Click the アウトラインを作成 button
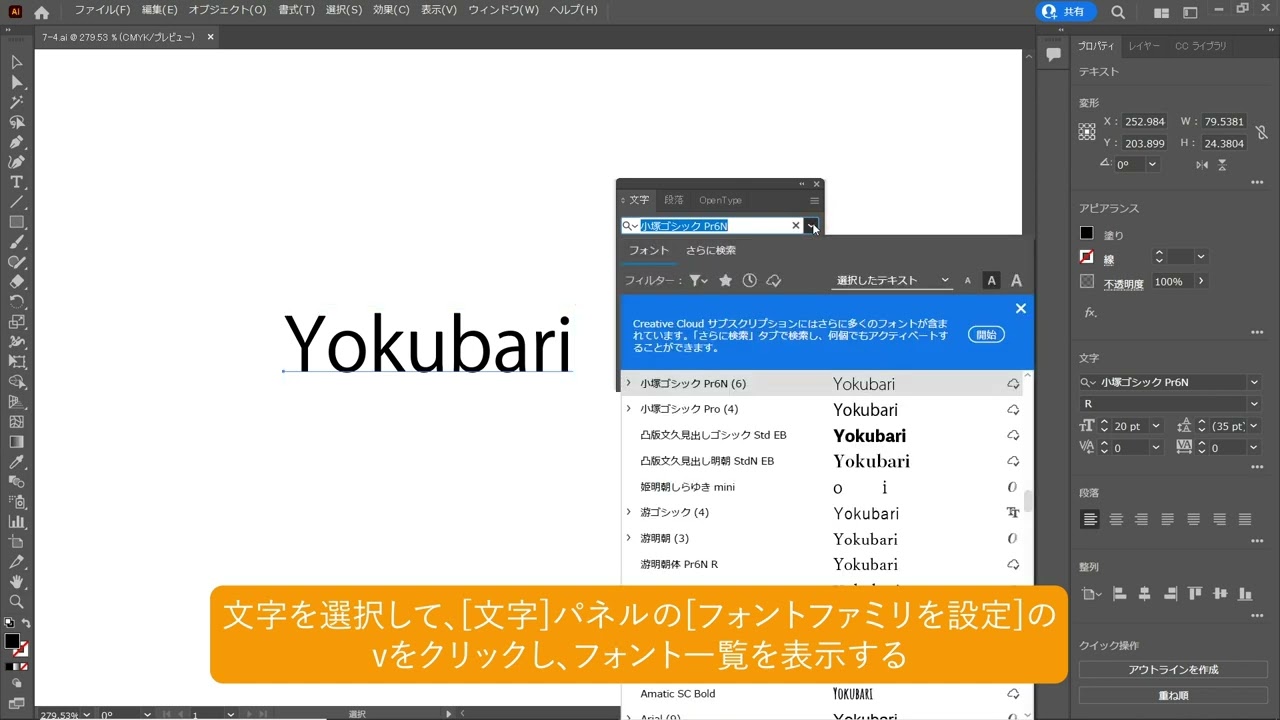The height and width of the screenshot is (720, 1280). [x=1173, y=670]
